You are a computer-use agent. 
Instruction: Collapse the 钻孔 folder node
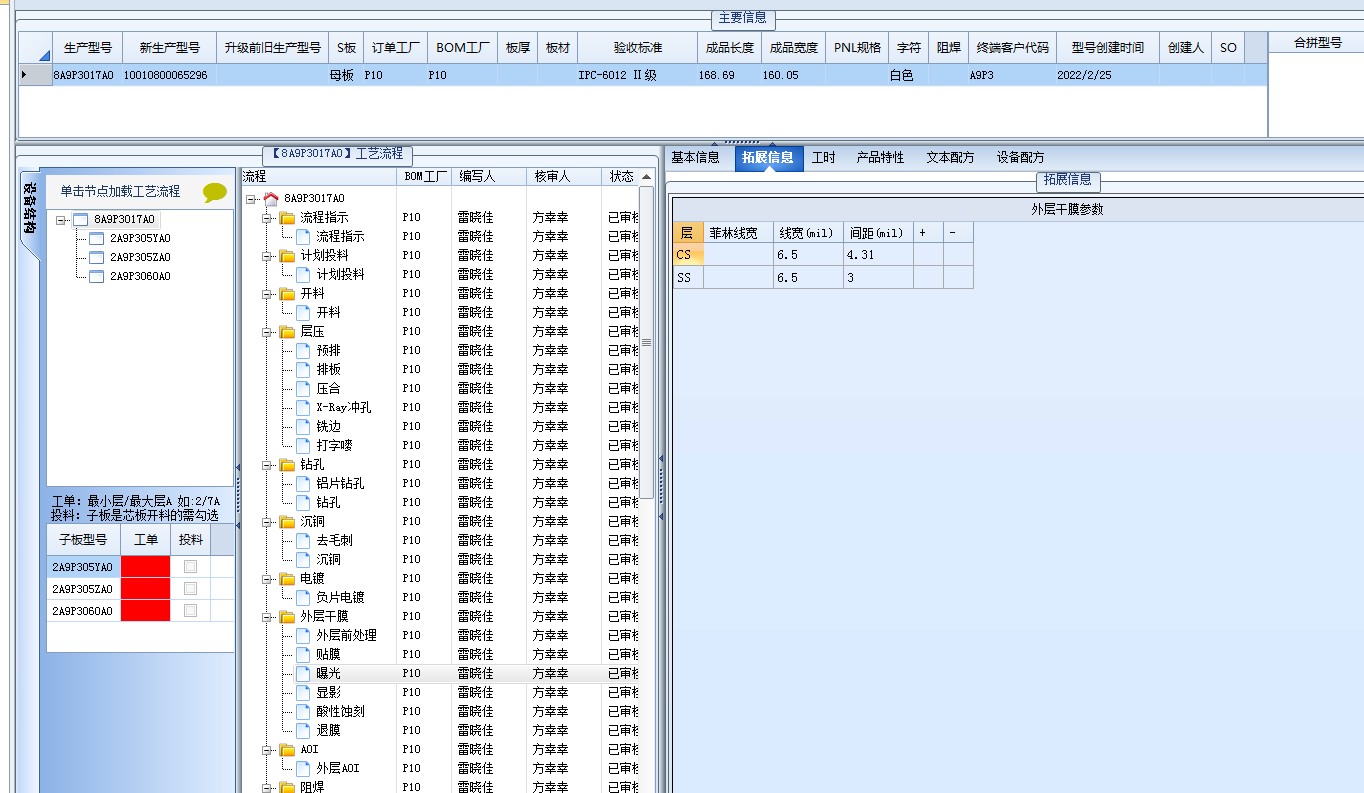point(268,465)
